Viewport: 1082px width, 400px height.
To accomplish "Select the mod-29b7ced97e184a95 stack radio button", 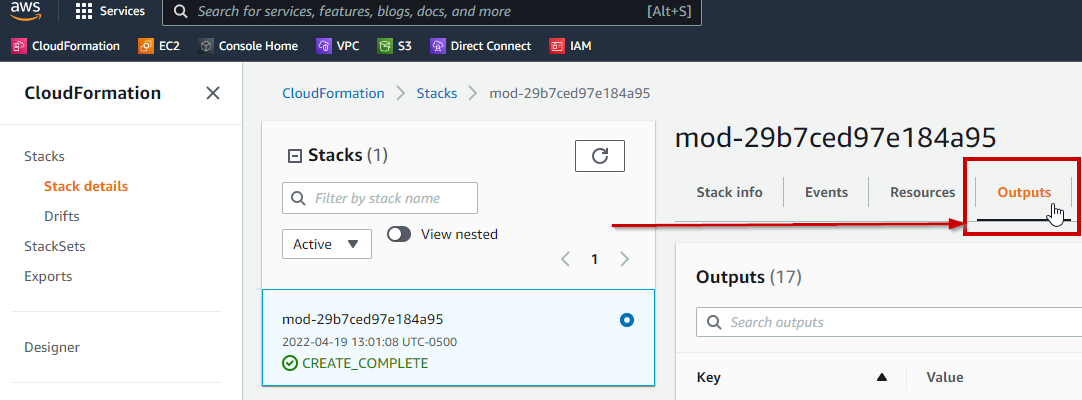I will pyautogui.click(x=627, y=320).
